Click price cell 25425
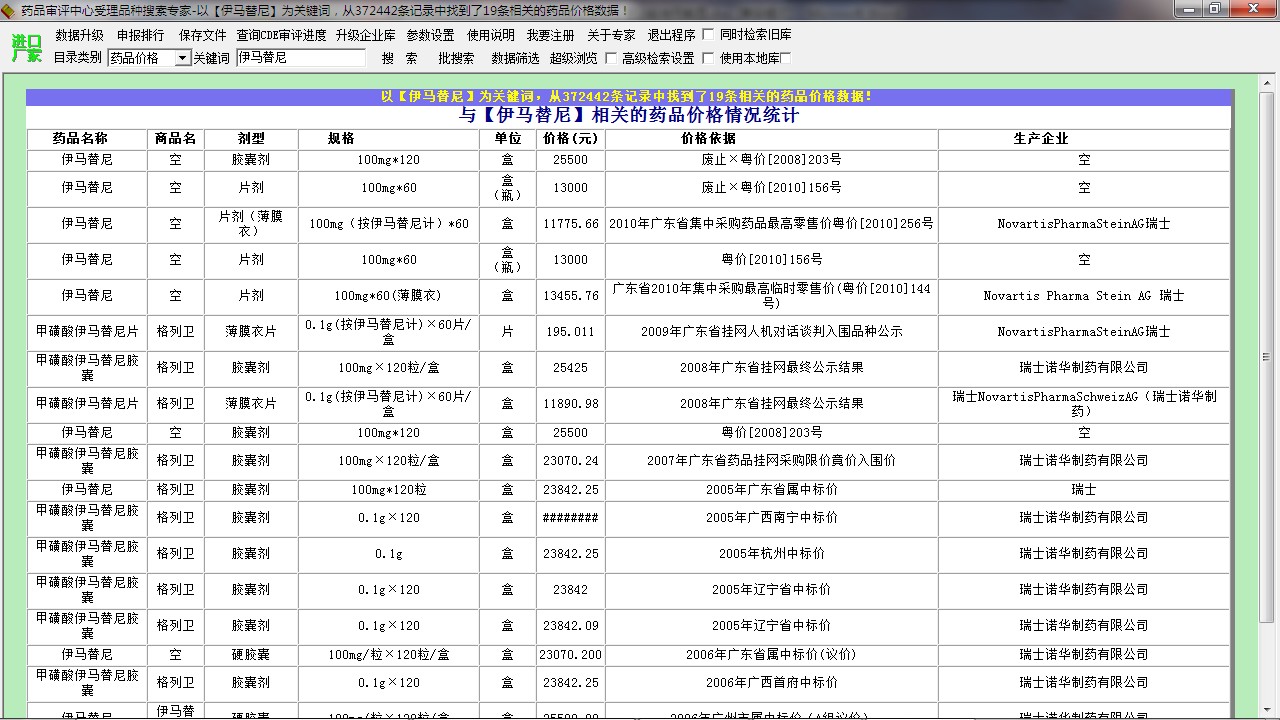The image size is (1280, 720). [x=570, y=368]
